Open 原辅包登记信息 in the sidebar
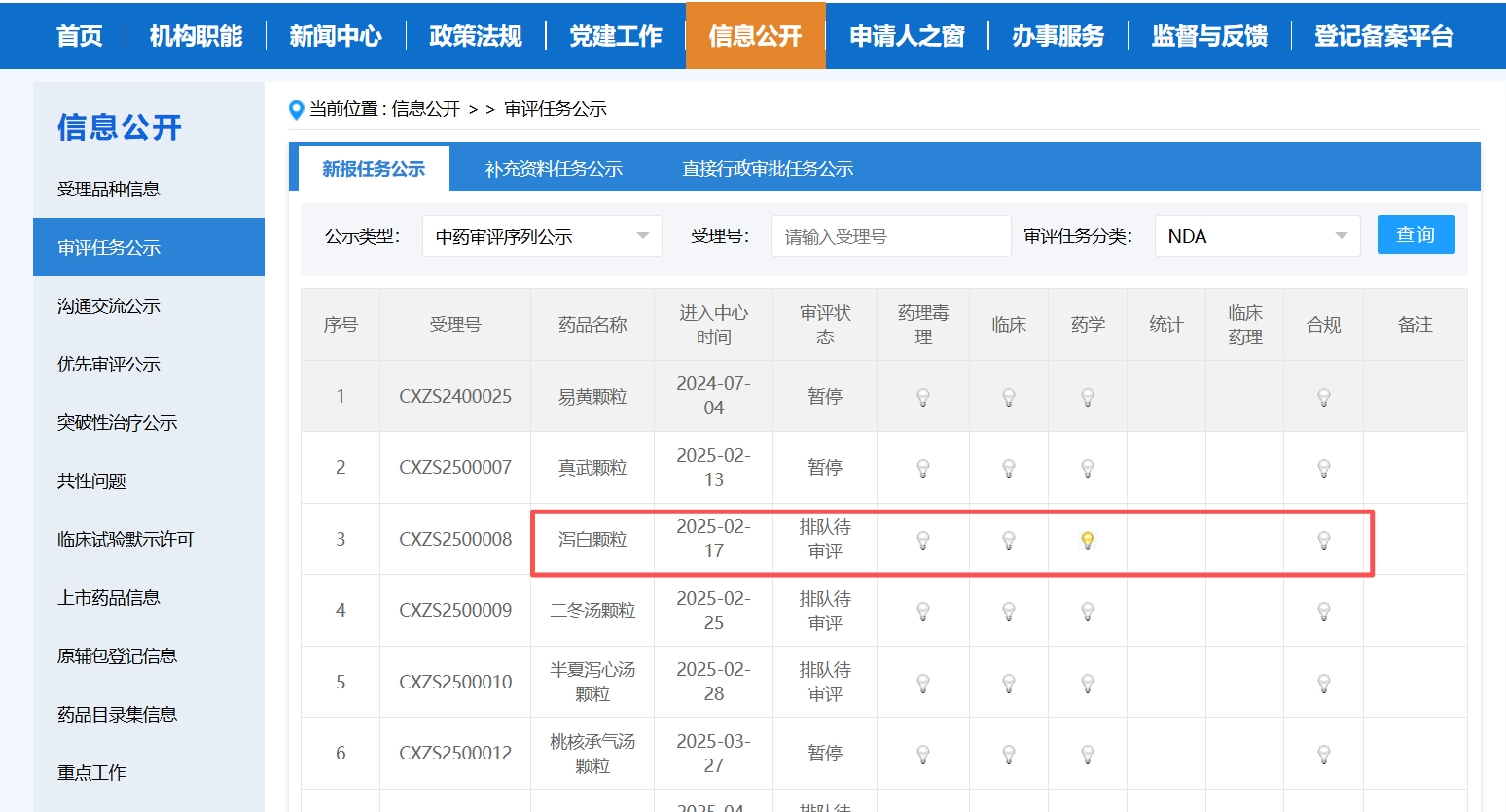This screenshot has width=1506, height=812. point(118,655)
